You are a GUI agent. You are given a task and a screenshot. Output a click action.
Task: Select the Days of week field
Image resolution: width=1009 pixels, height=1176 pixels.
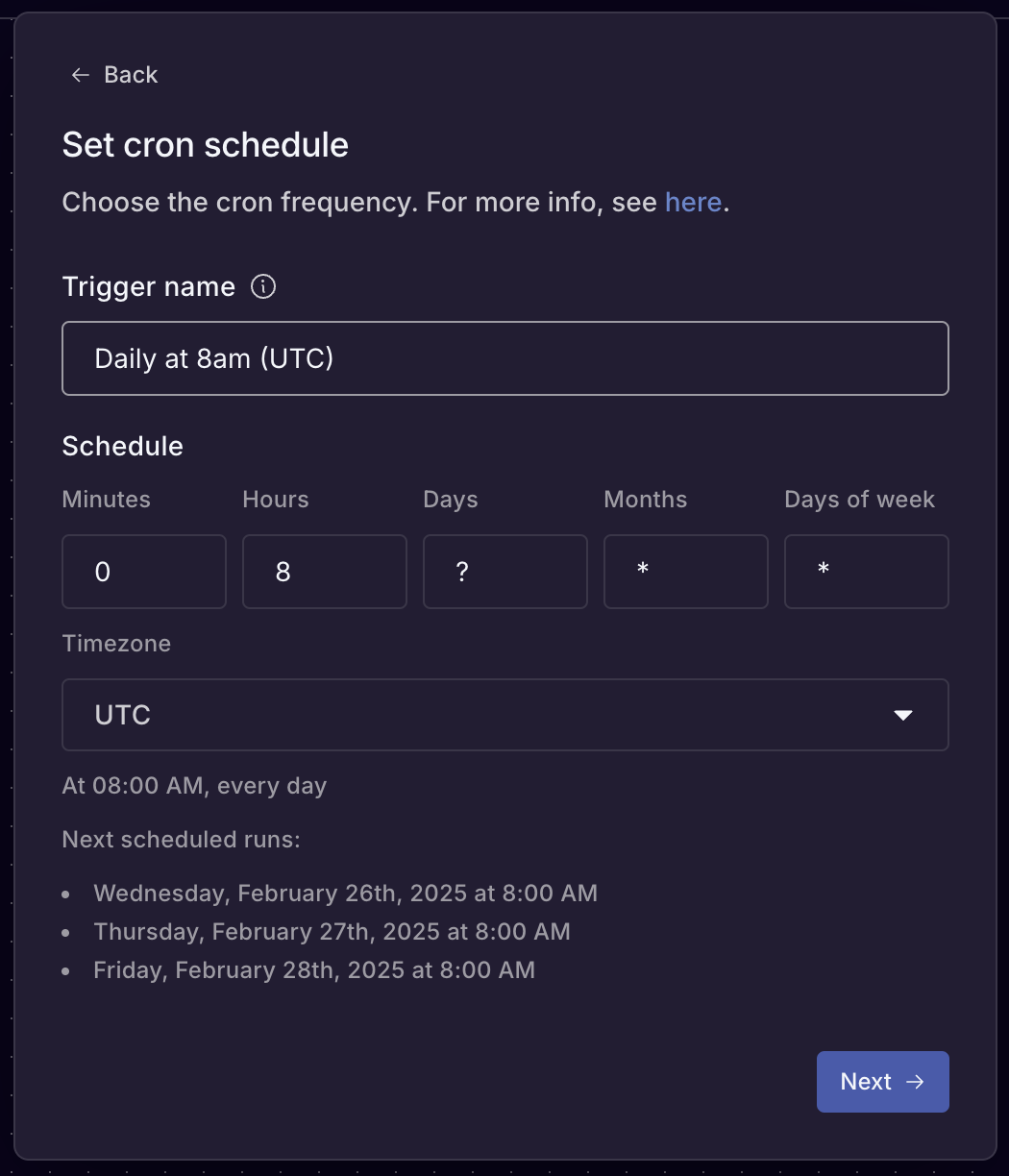pyautogui.click(x=866, y=571)
